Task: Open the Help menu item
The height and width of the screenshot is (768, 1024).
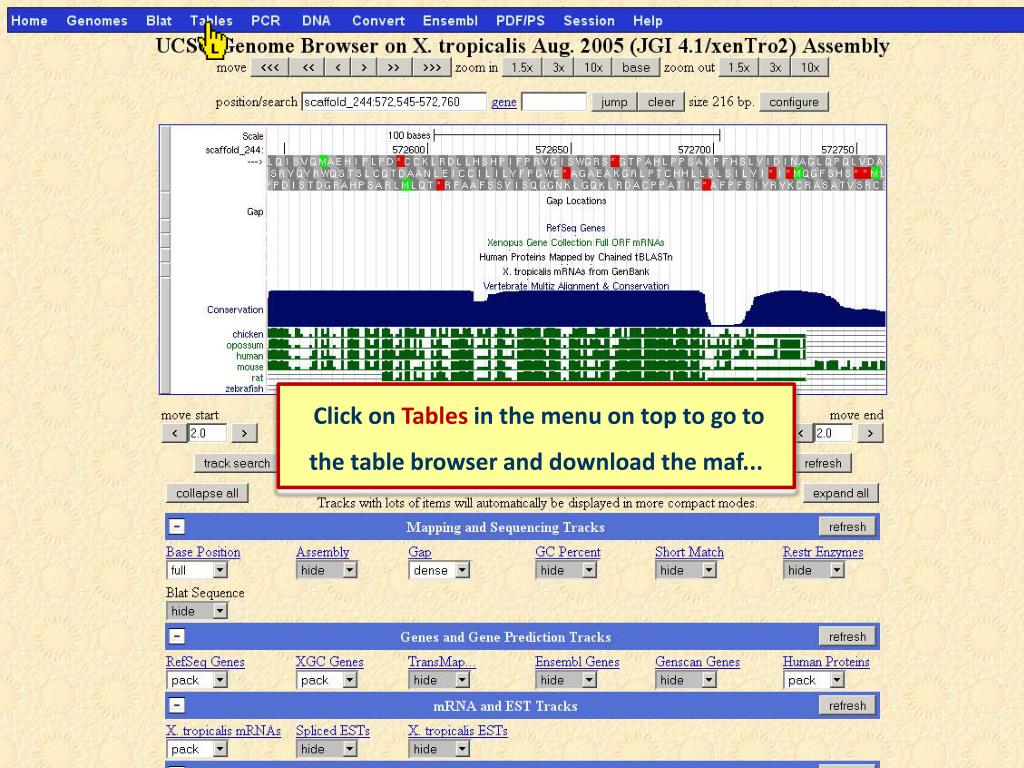Action: [x=648, y=21]
